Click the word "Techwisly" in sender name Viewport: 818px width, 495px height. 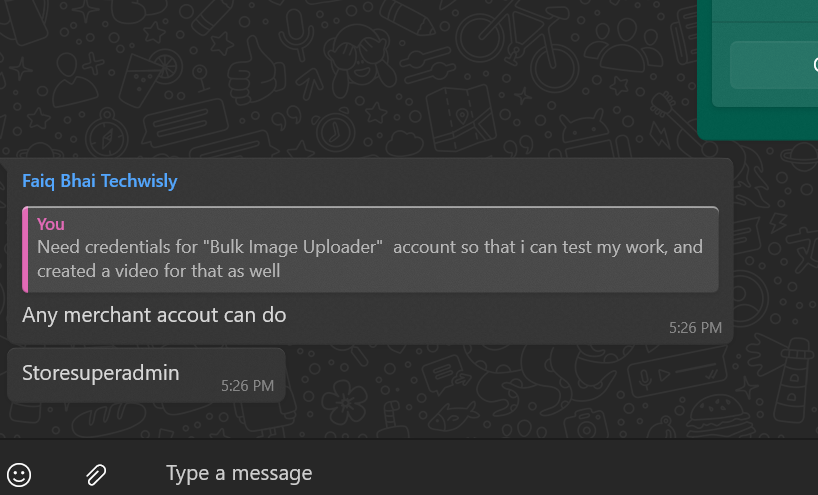click(x=139, y=181)
